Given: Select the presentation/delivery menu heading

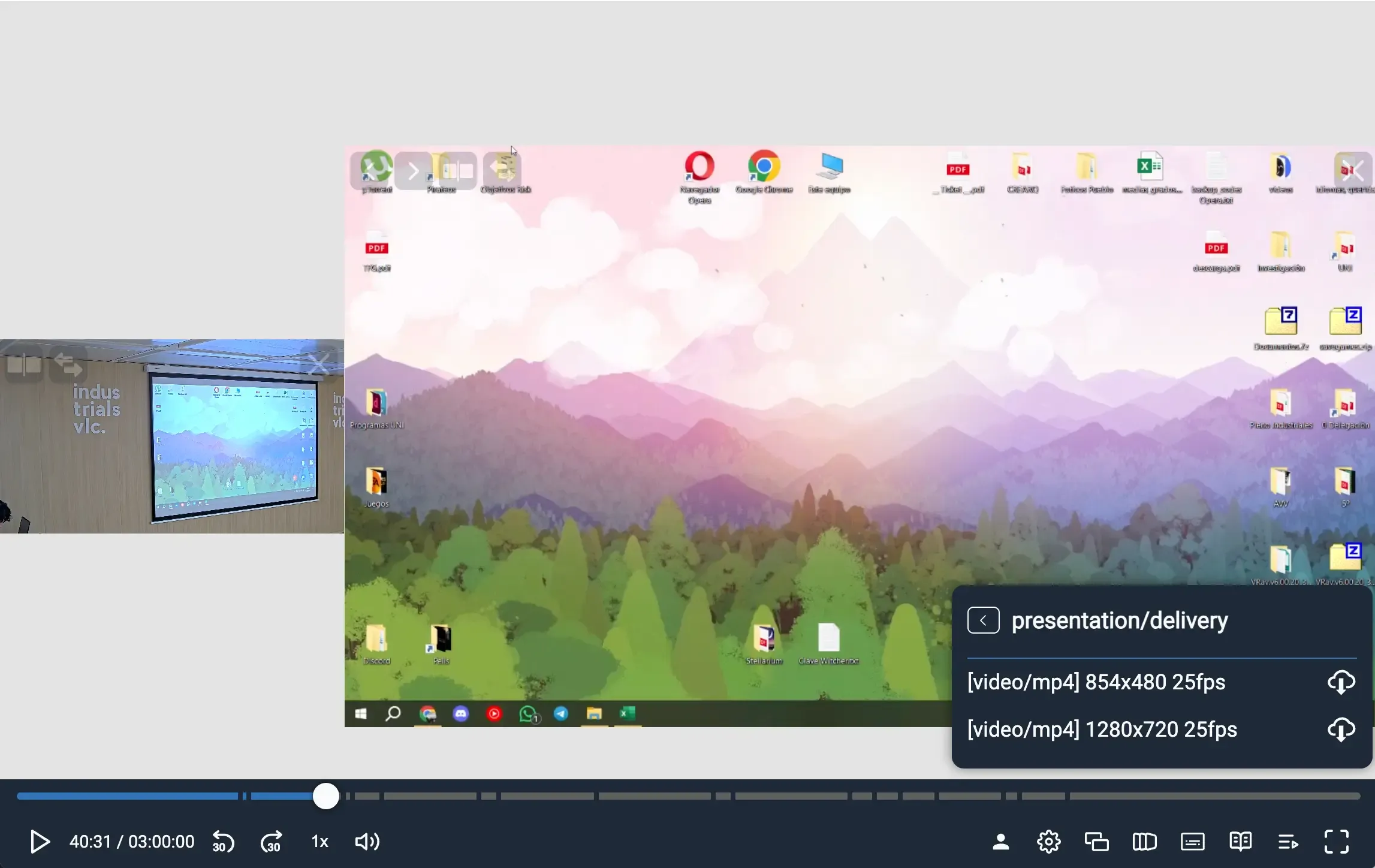Looking at the screenshot, I should tap(1119, 620).
